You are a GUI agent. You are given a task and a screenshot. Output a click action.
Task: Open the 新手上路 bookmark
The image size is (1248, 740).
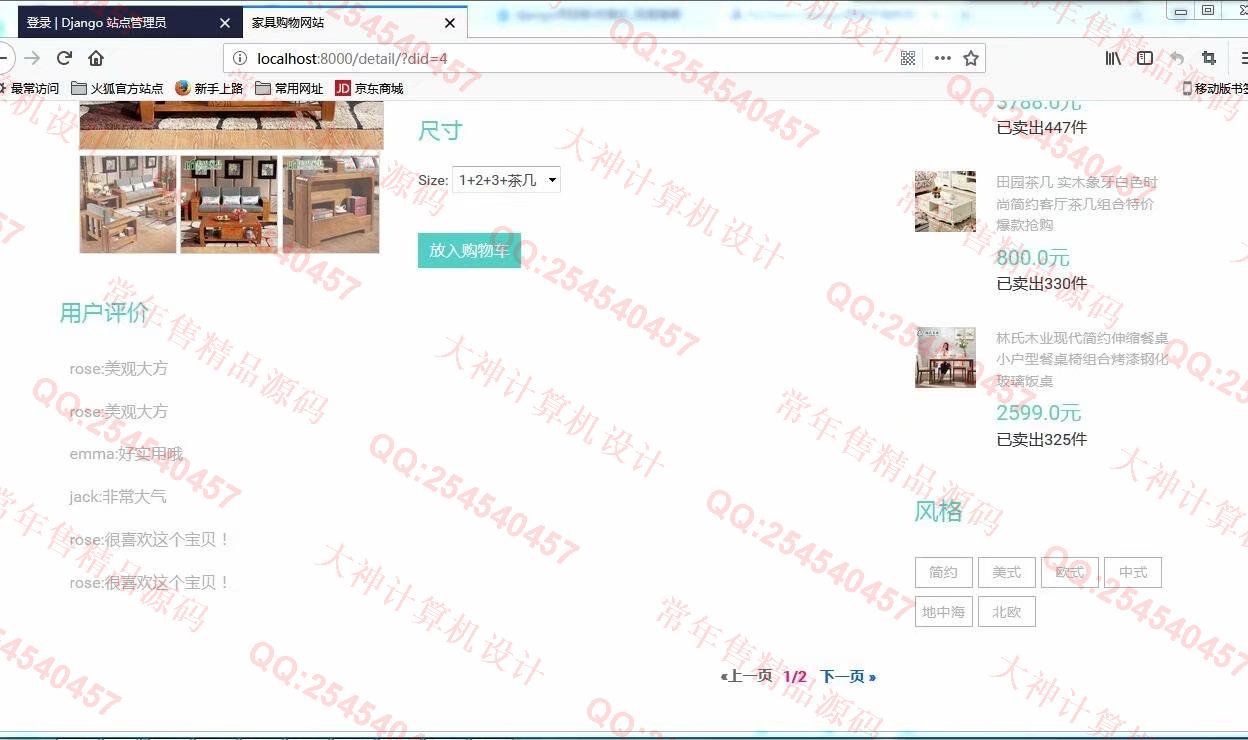209,88
